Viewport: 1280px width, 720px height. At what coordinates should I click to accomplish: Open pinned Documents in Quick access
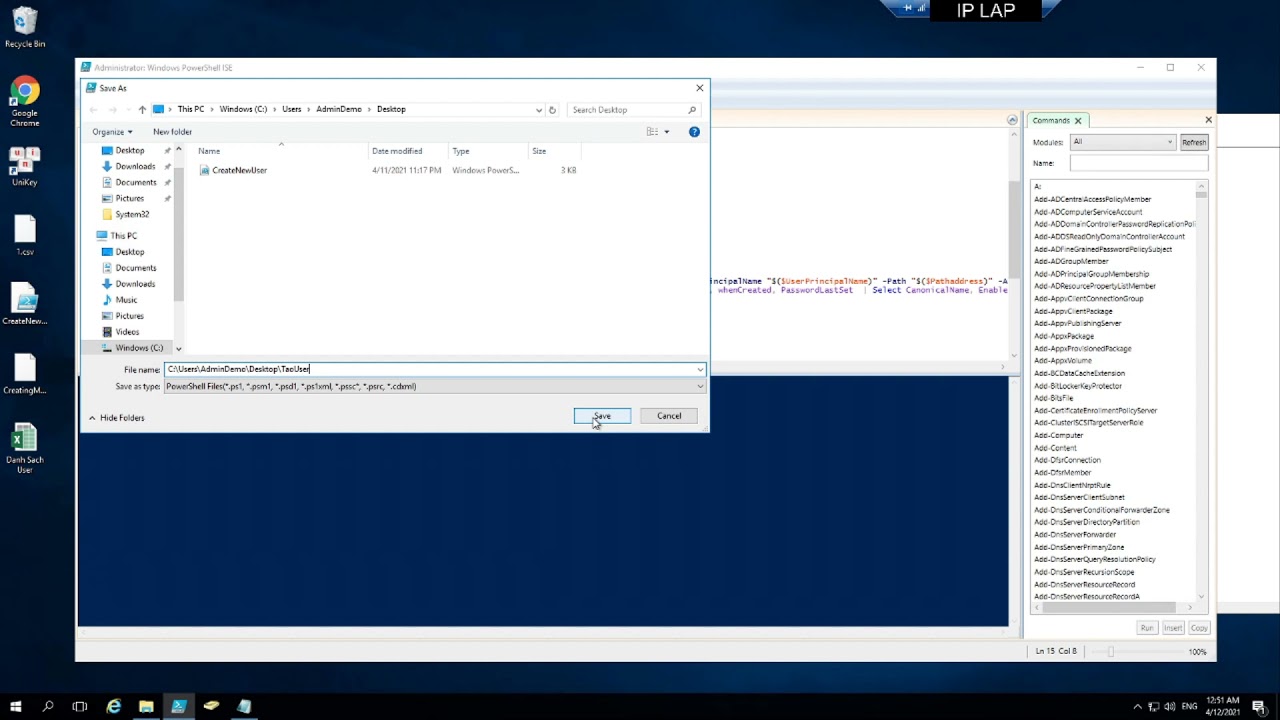(x=136, y=182)
